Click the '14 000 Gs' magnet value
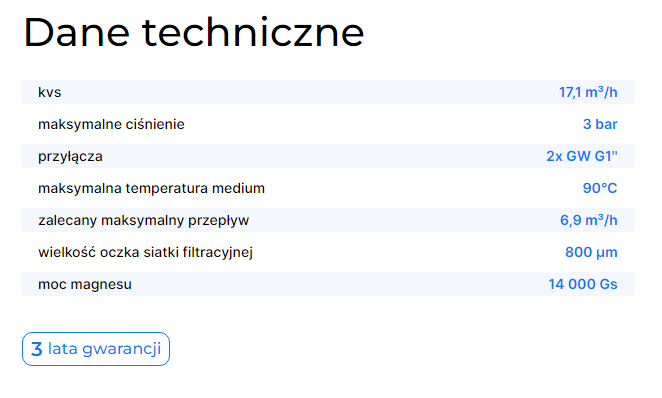The image size is (662, 398). click(x=583, y=284)
